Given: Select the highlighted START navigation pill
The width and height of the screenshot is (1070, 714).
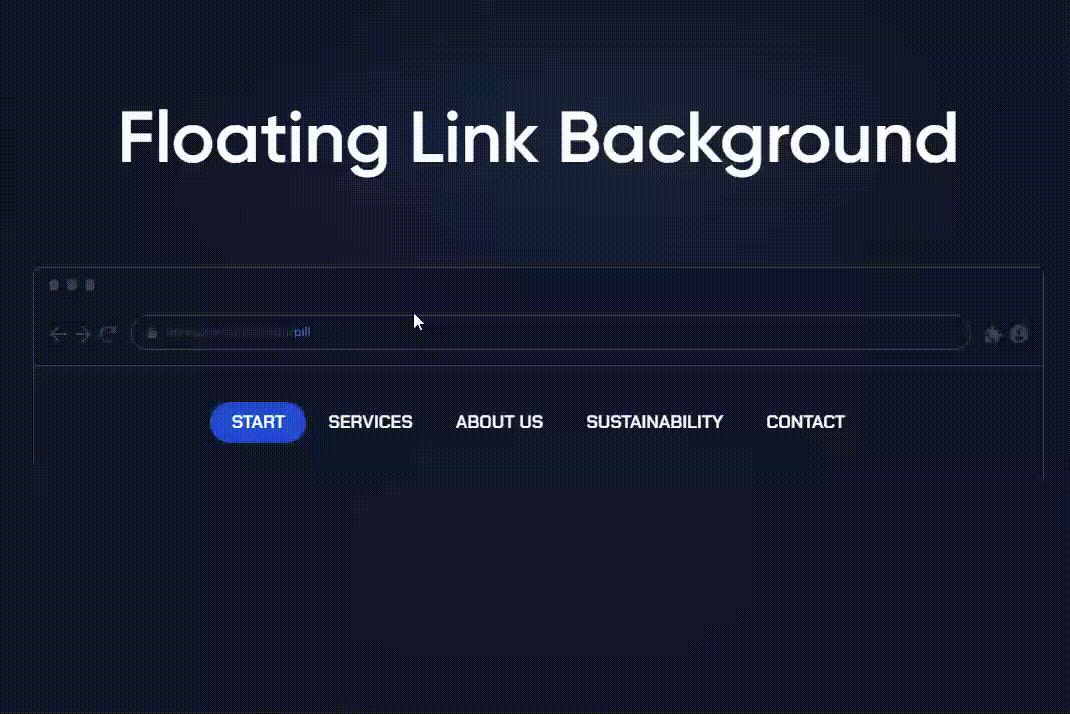Looking at the screenshot, I should tap(257, 422).
